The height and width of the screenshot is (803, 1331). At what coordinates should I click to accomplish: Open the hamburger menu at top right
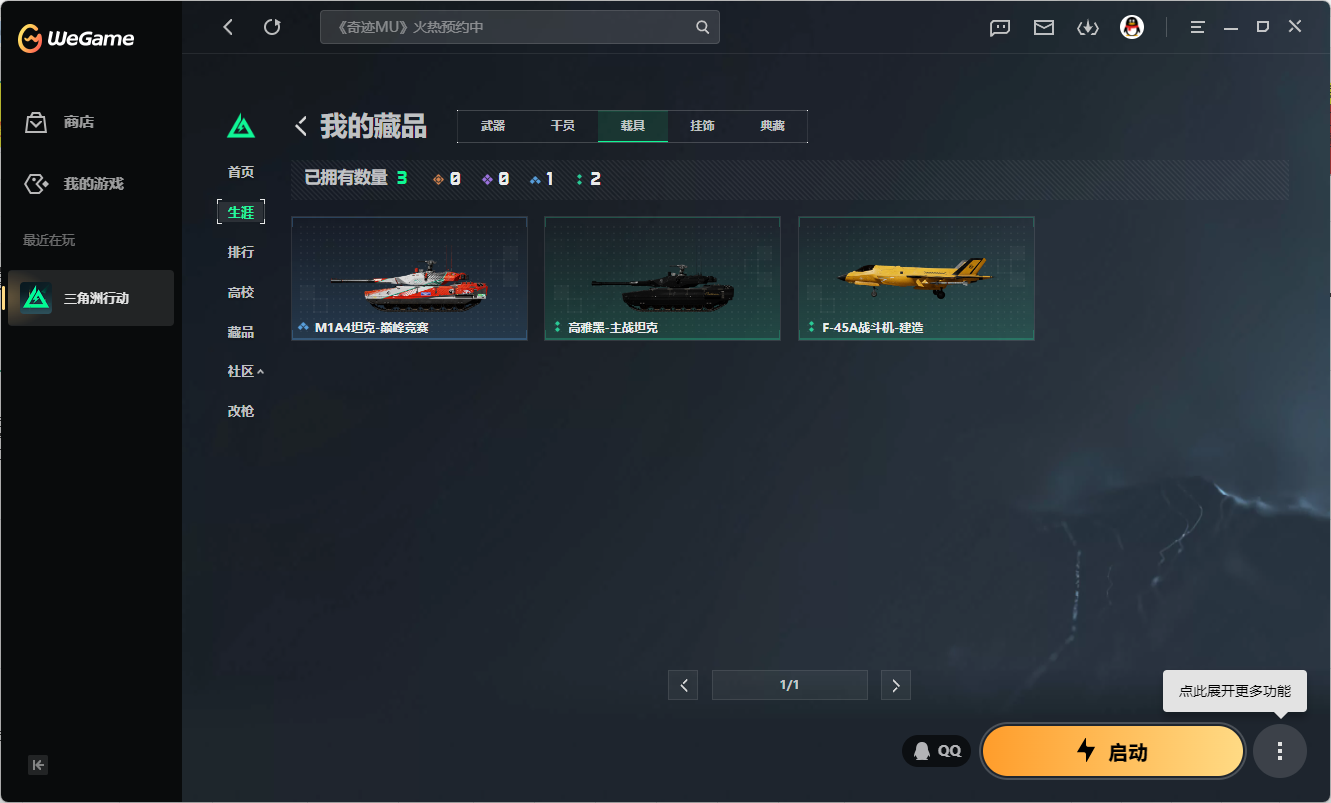point(1196,27)
